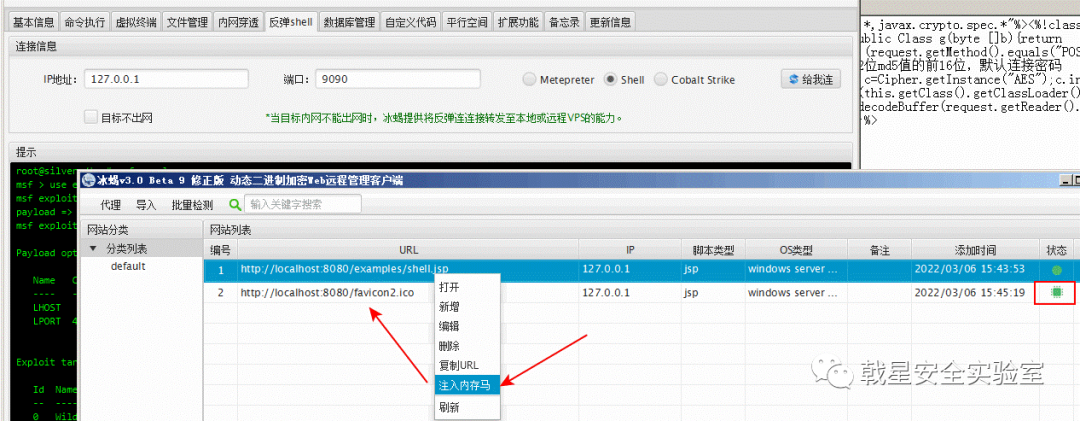Focus the 输入关键字搜索 search box

click(x=303, y=205)
